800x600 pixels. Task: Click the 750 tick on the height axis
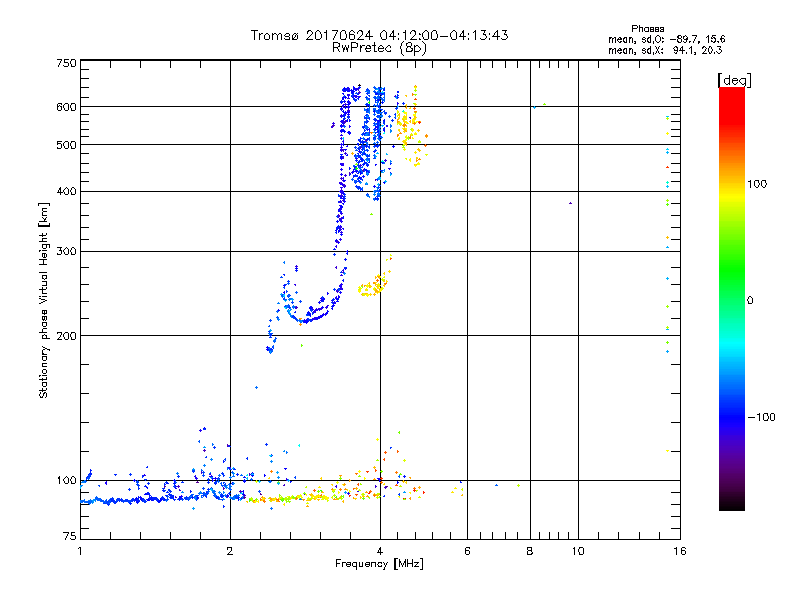(66, 63)
